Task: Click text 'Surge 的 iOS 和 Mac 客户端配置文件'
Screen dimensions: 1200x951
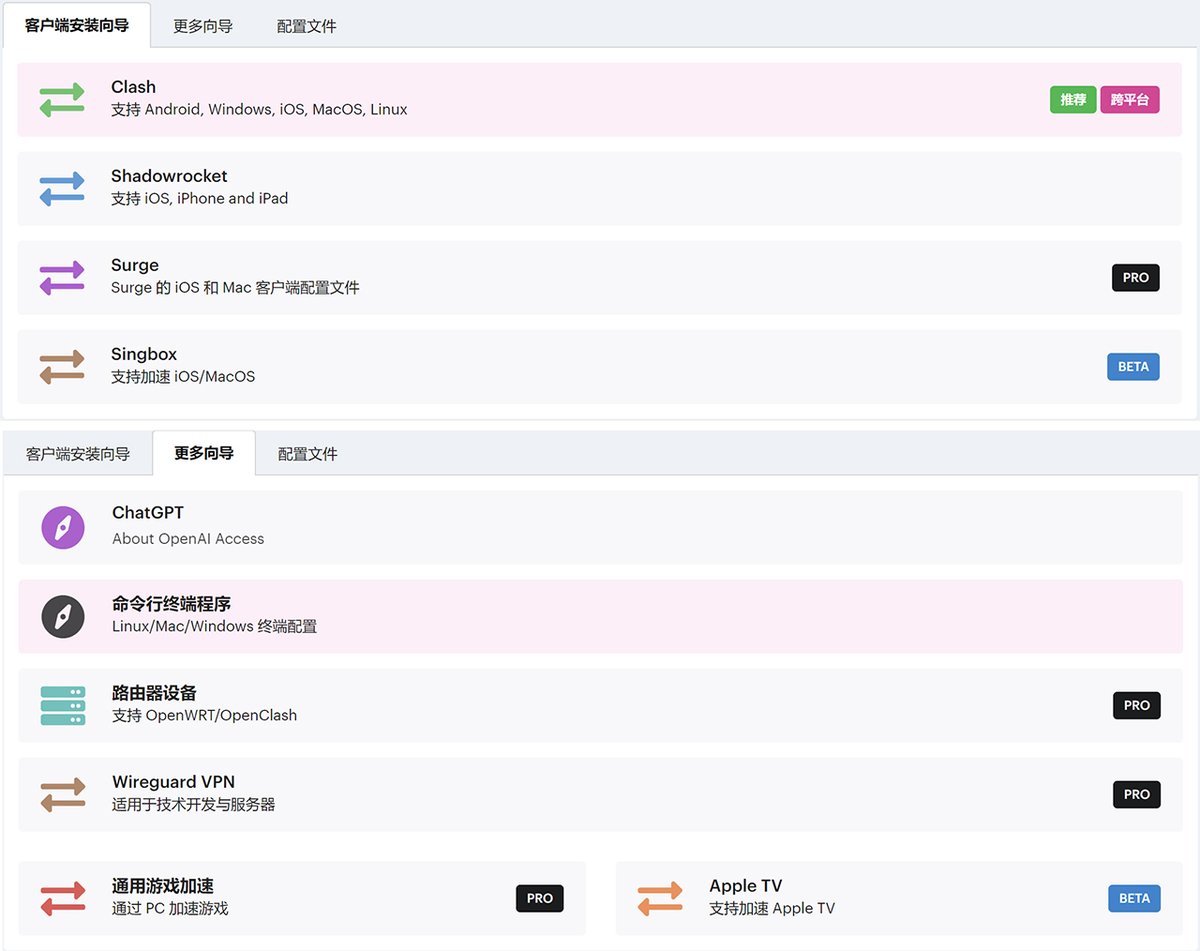Action: tap(235, 287)
